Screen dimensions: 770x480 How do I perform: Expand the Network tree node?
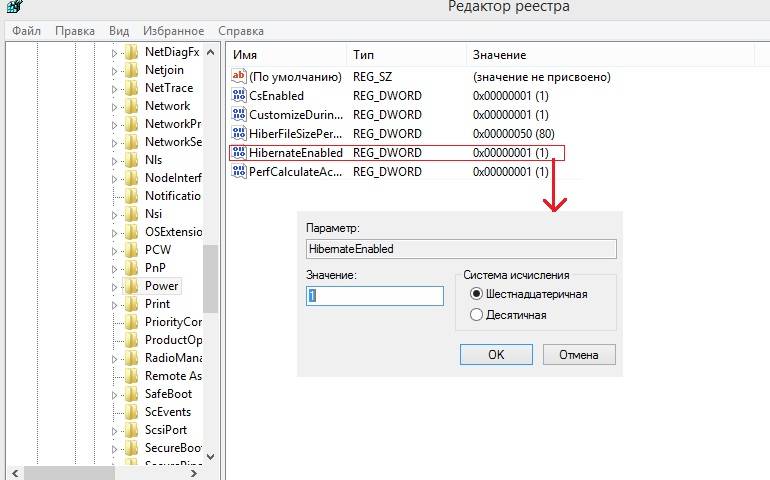pyautogui.click(x=115, y=106)
